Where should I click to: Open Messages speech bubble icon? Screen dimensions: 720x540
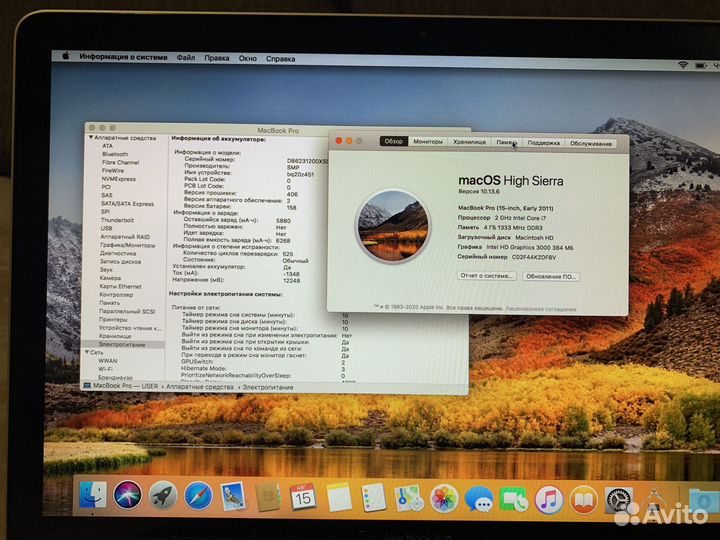click(x=479, y=499)
